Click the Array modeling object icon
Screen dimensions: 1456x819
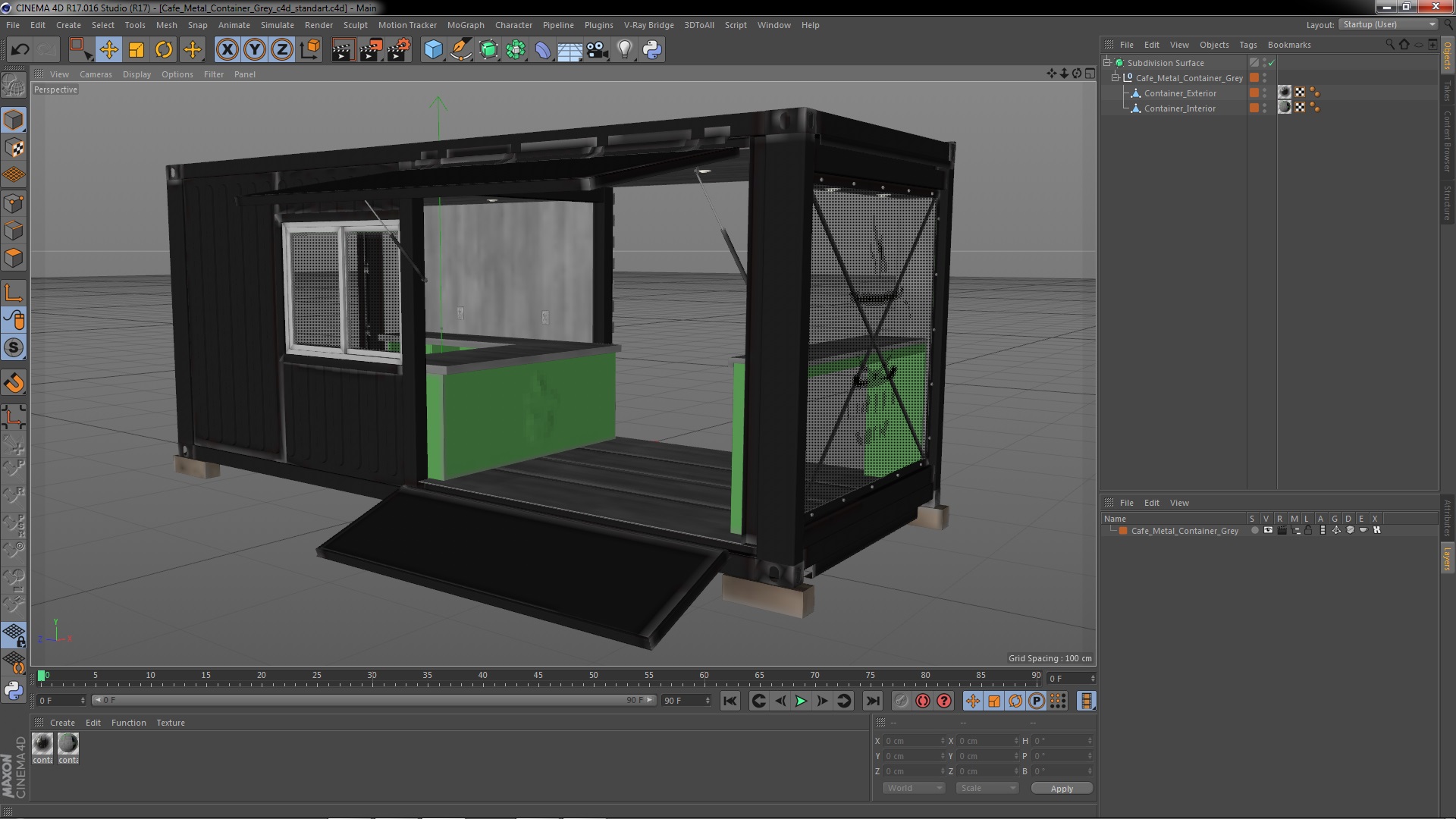click(516, 50)
